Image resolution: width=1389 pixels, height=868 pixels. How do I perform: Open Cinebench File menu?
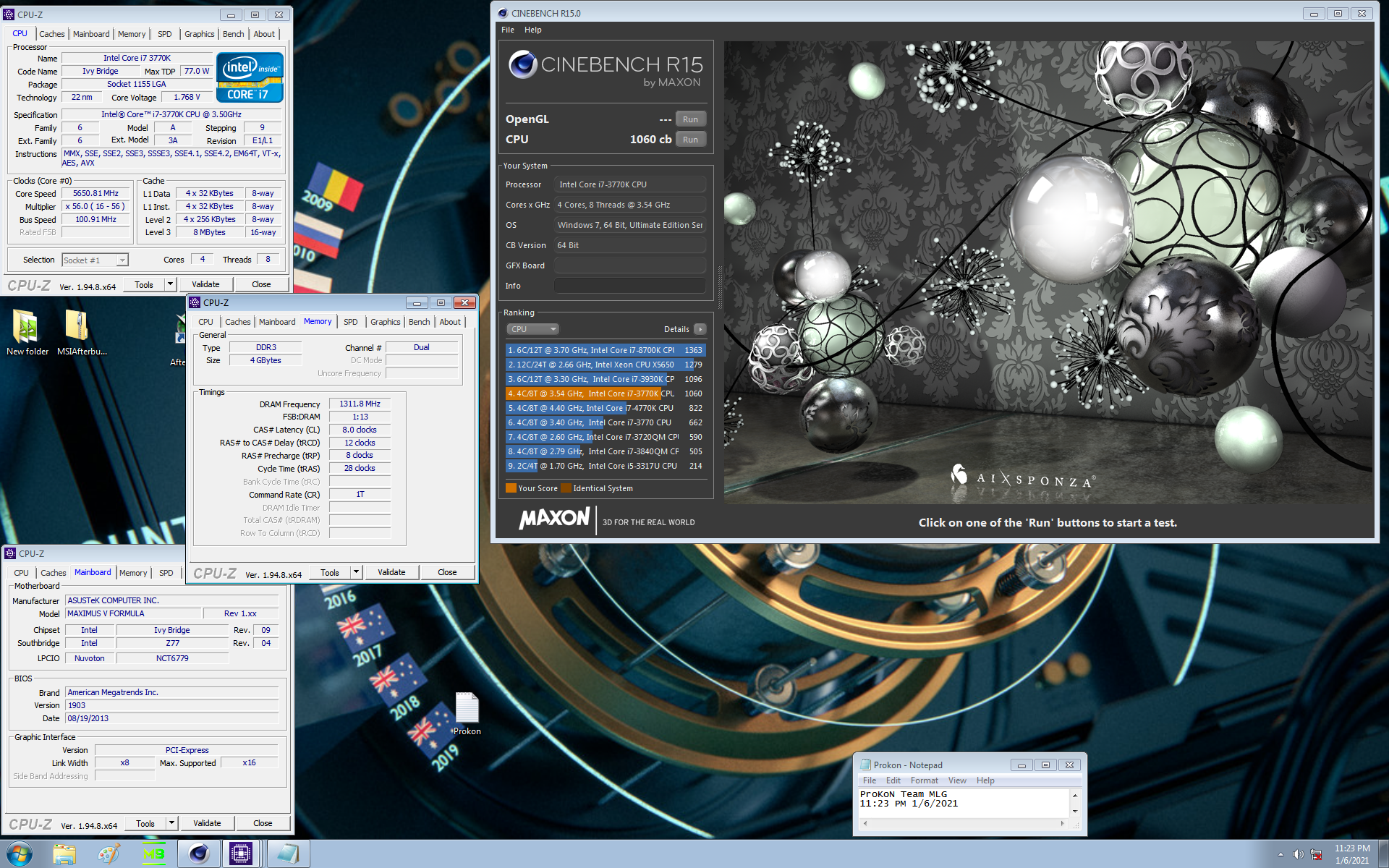point(508,30)
